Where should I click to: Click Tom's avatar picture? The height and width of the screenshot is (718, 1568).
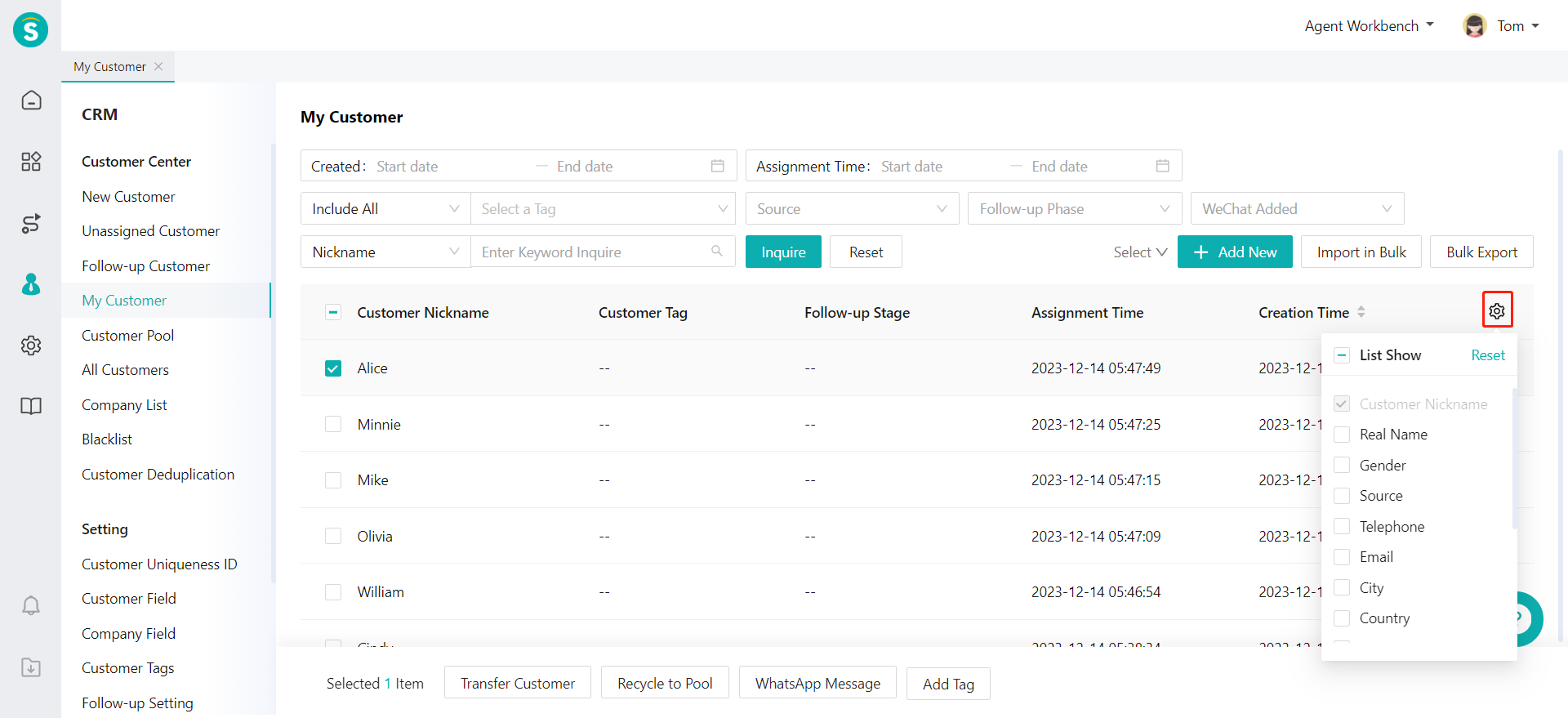[x=1475, y=25]
